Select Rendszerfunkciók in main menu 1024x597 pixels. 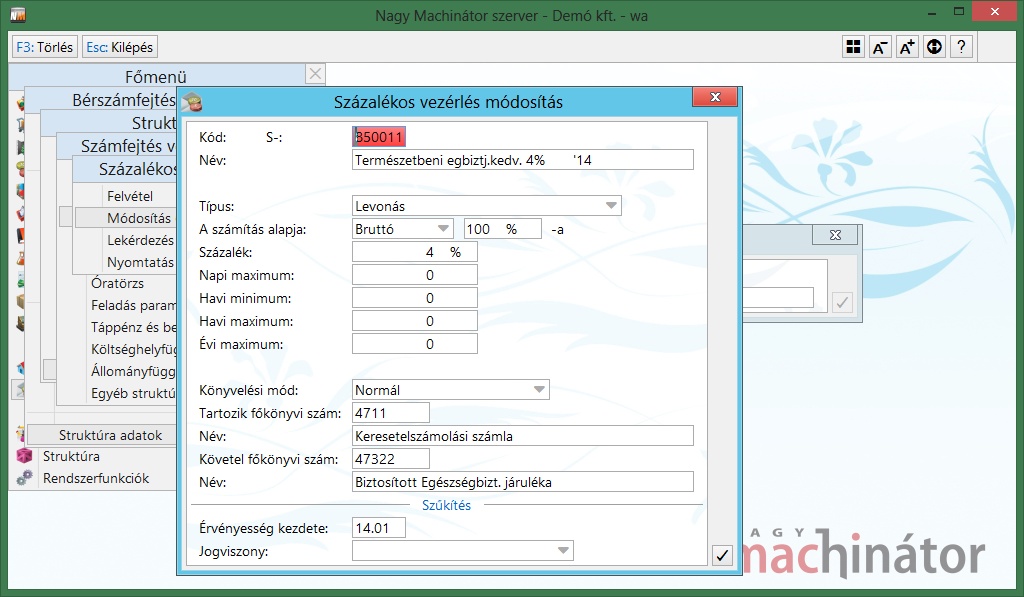pos(96,478)
